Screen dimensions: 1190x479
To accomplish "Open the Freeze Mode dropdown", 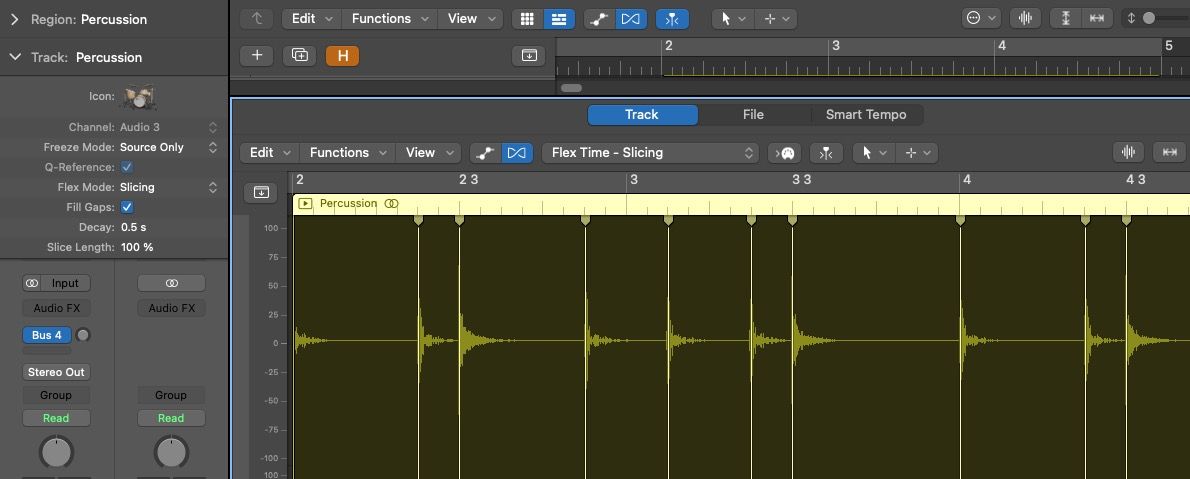I will tap(168, 147).
